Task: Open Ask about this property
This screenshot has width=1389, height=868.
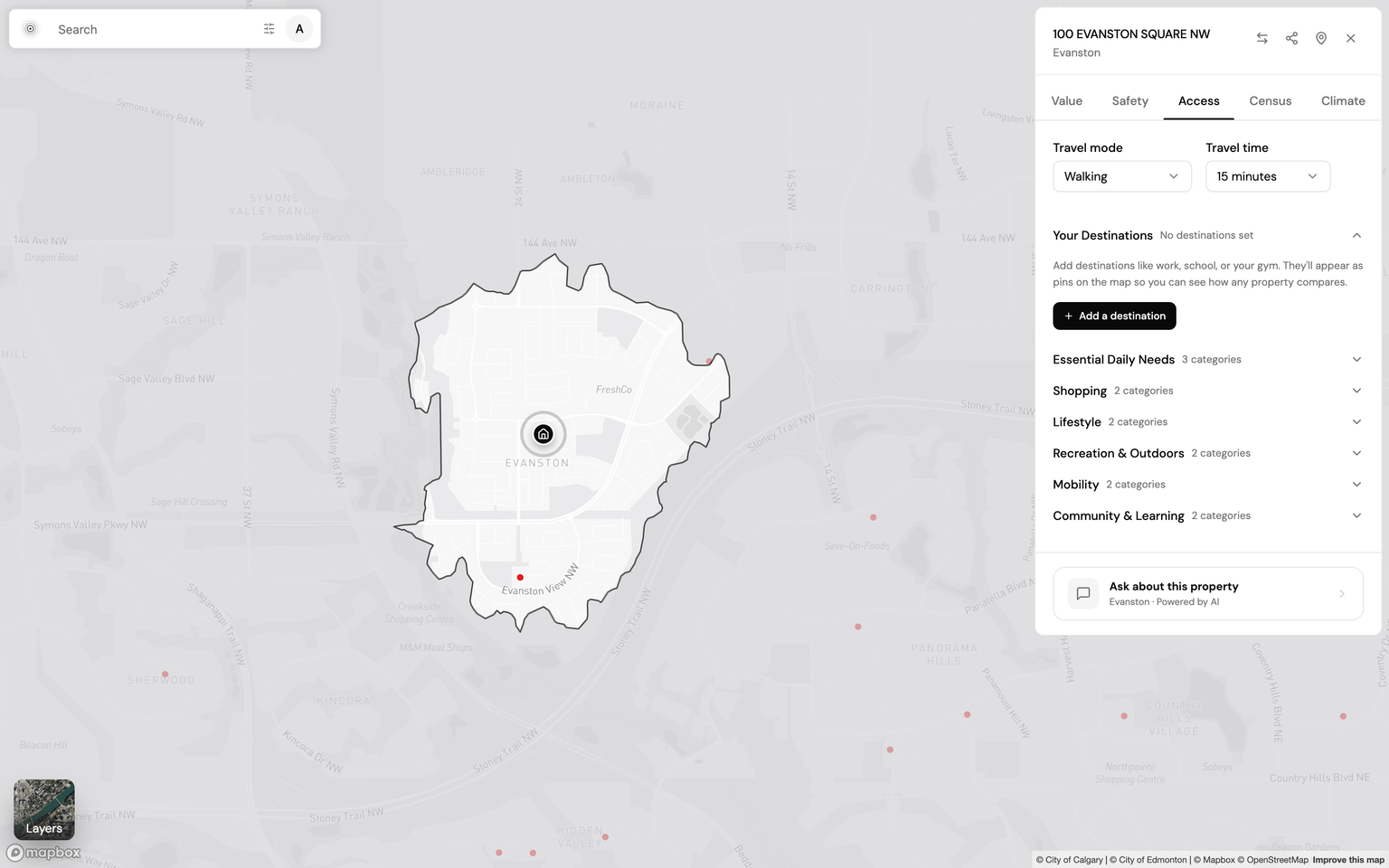Action: click(x=1208, y=594)
